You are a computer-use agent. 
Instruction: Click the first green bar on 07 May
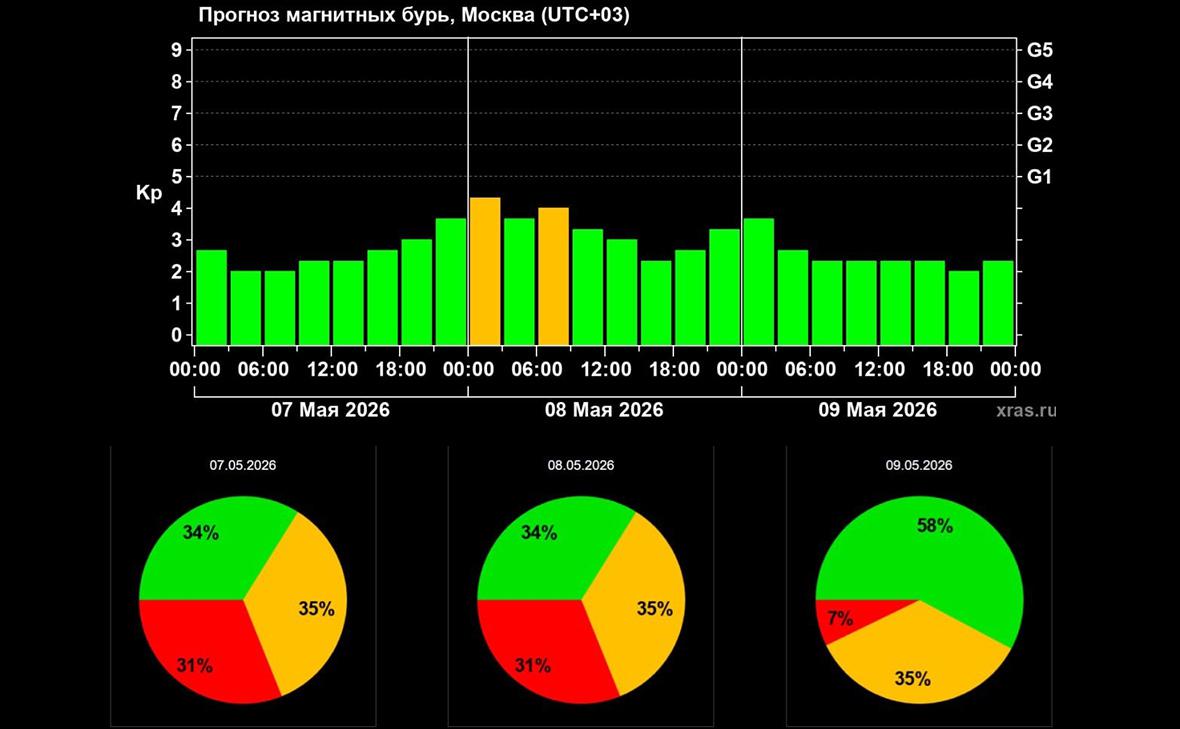(211, 297)
